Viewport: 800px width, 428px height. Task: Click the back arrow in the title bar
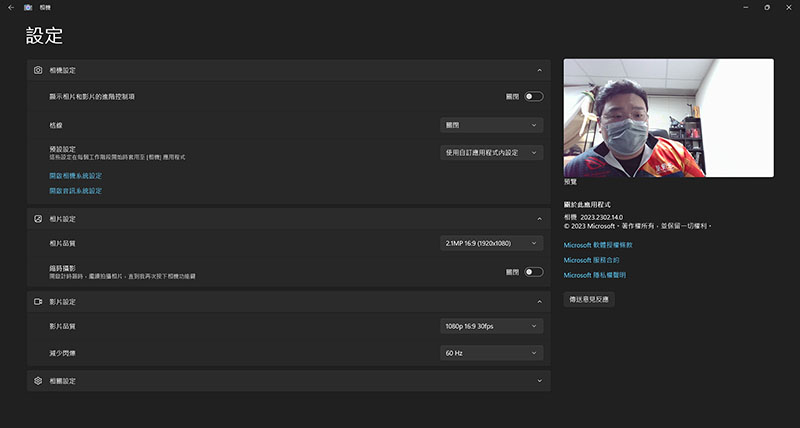click(x=11, y=8)
